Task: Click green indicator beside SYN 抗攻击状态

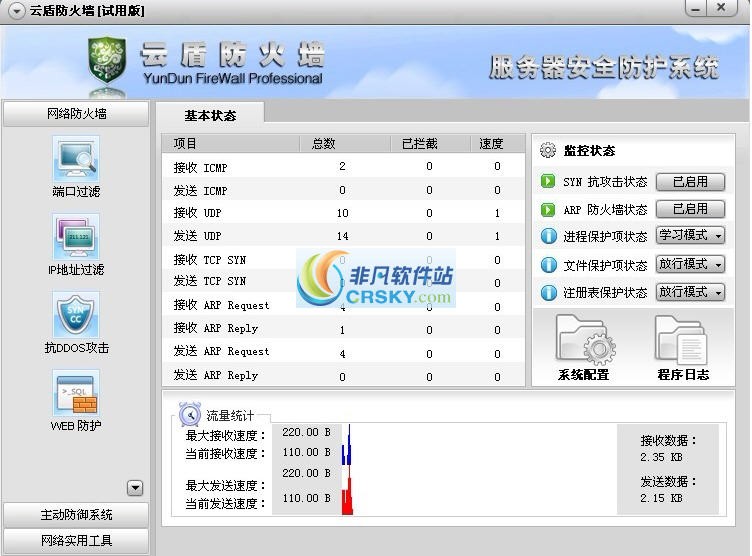Action: [548, 182]
